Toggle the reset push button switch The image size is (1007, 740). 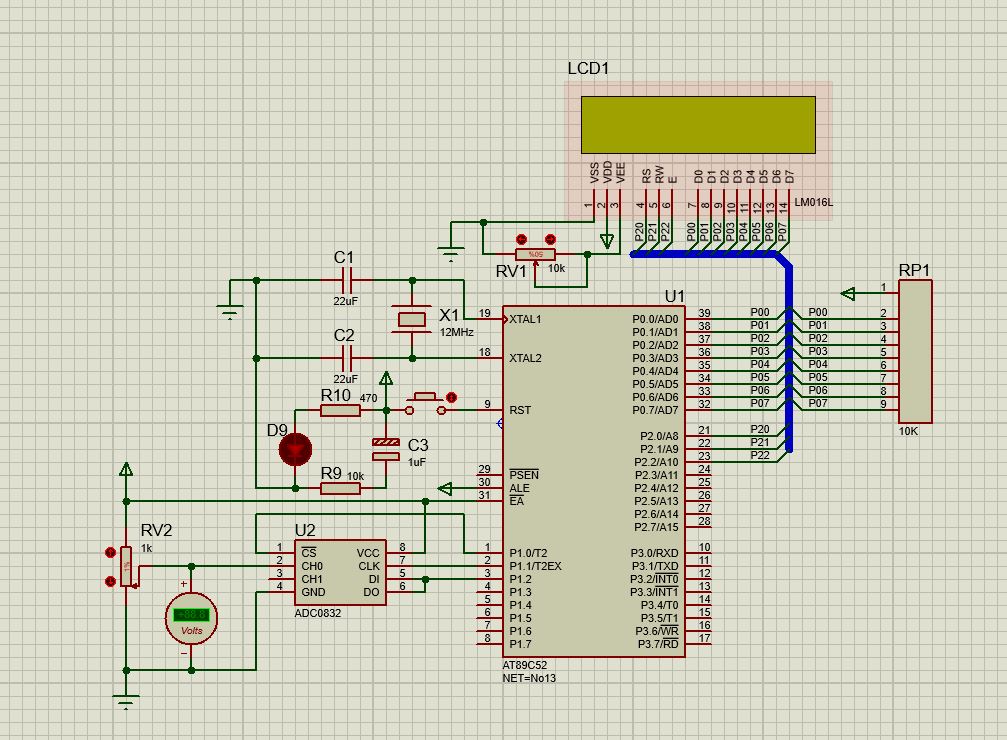click(425, 403)
